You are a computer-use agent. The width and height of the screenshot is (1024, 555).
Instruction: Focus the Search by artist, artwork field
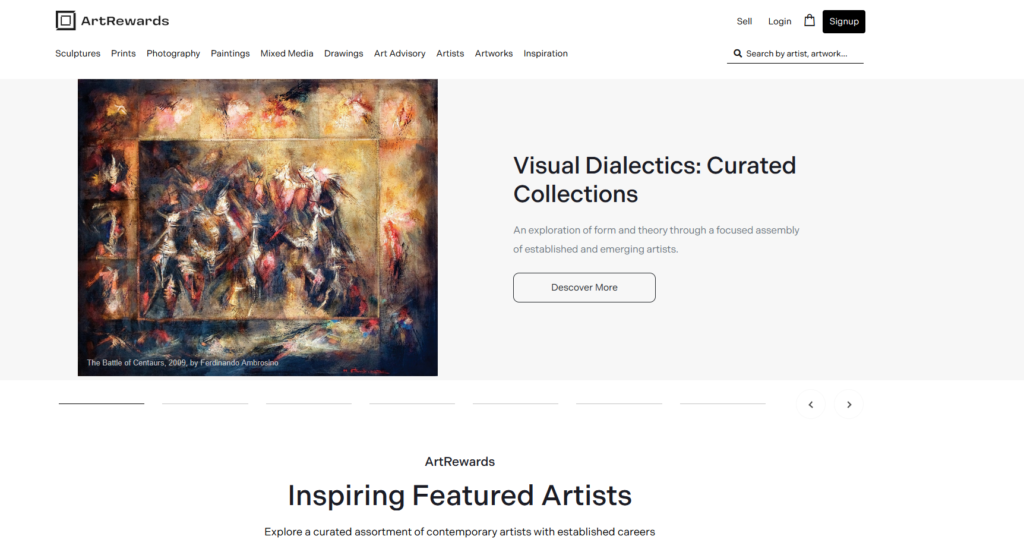pos(795,54)
